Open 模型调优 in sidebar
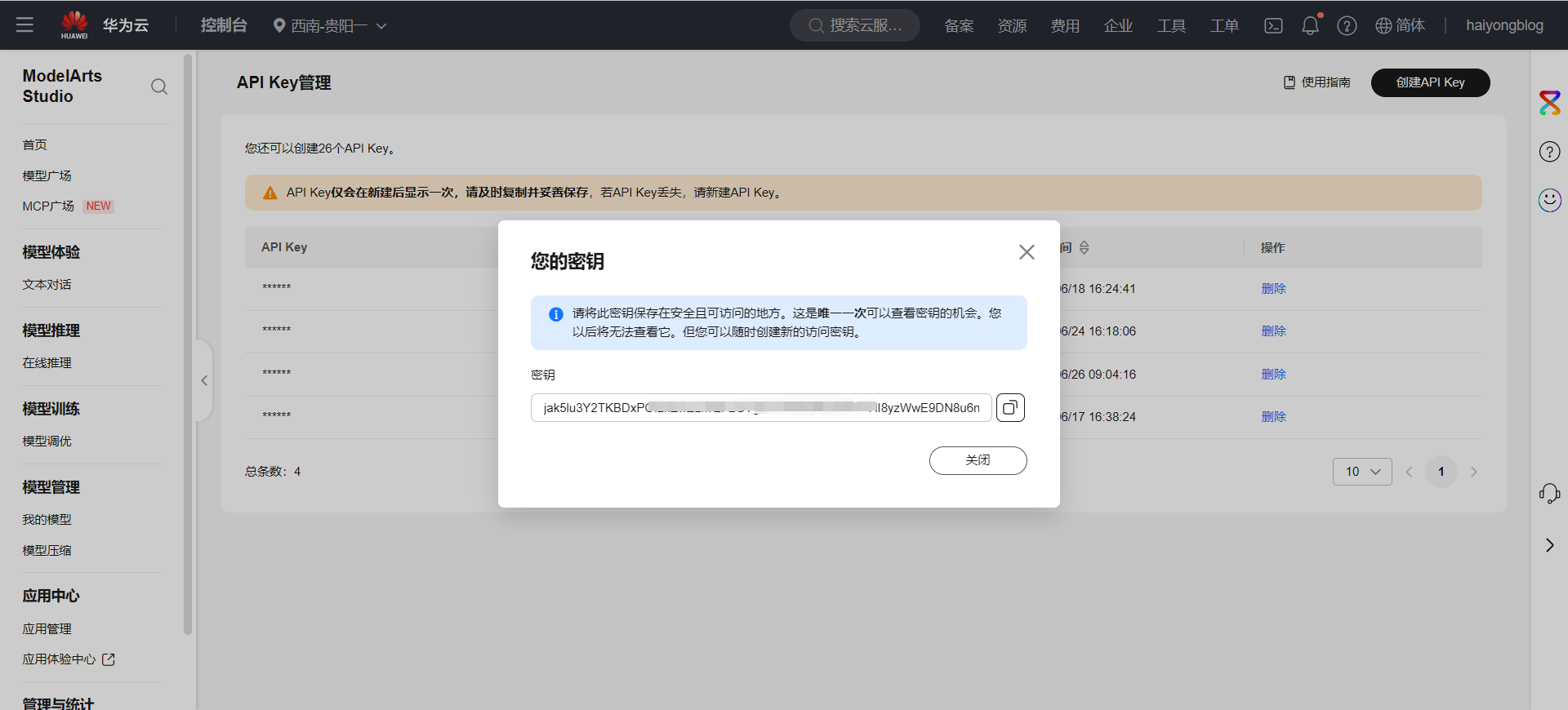Image resolution: width=1568 pixels, height=710 pixels. point(47,442)
